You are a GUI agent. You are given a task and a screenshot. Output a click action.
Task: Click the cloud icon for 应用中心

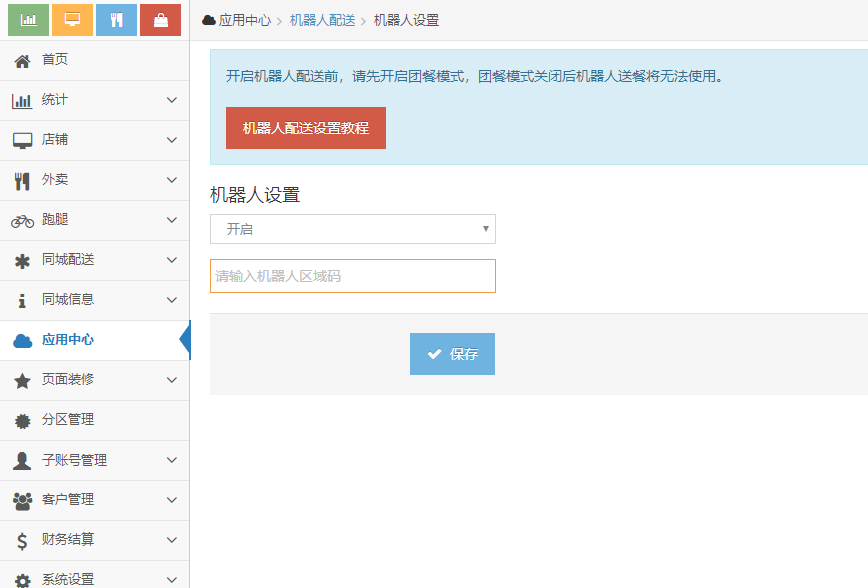coord(22,341)
